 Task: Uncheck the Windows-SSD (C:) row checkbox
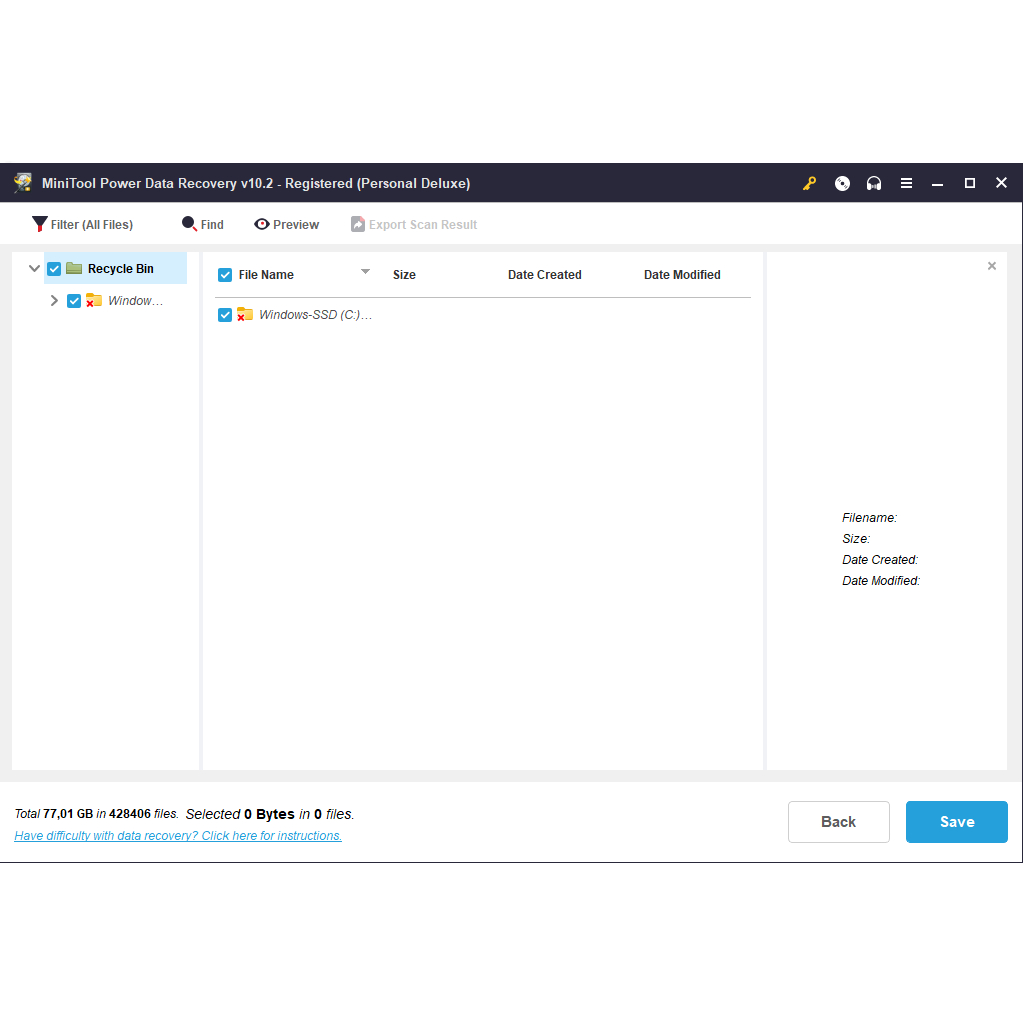coord(224,315)
